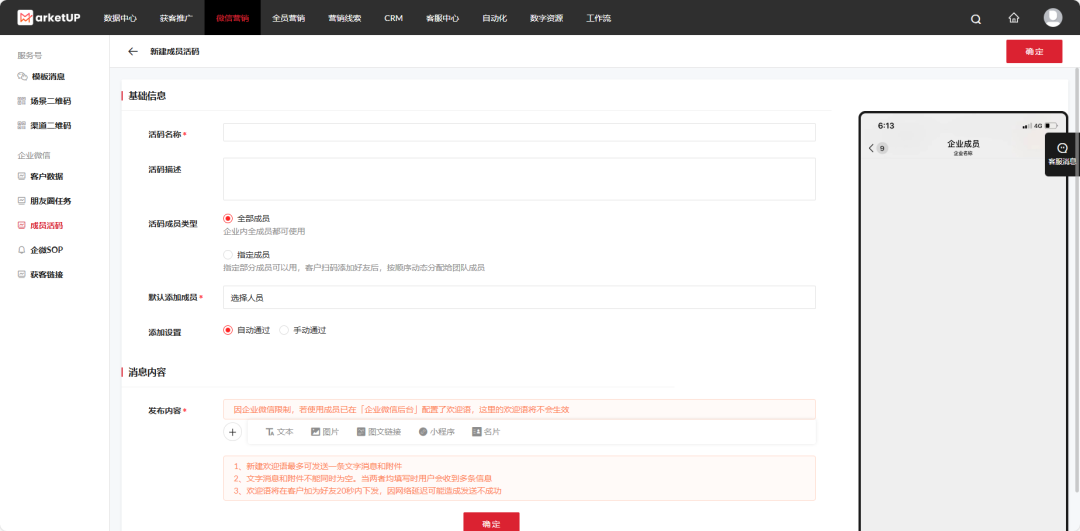Open 企微SOP in the sidebar
The height and width of the screenshot is (531, 1080).
46,250
